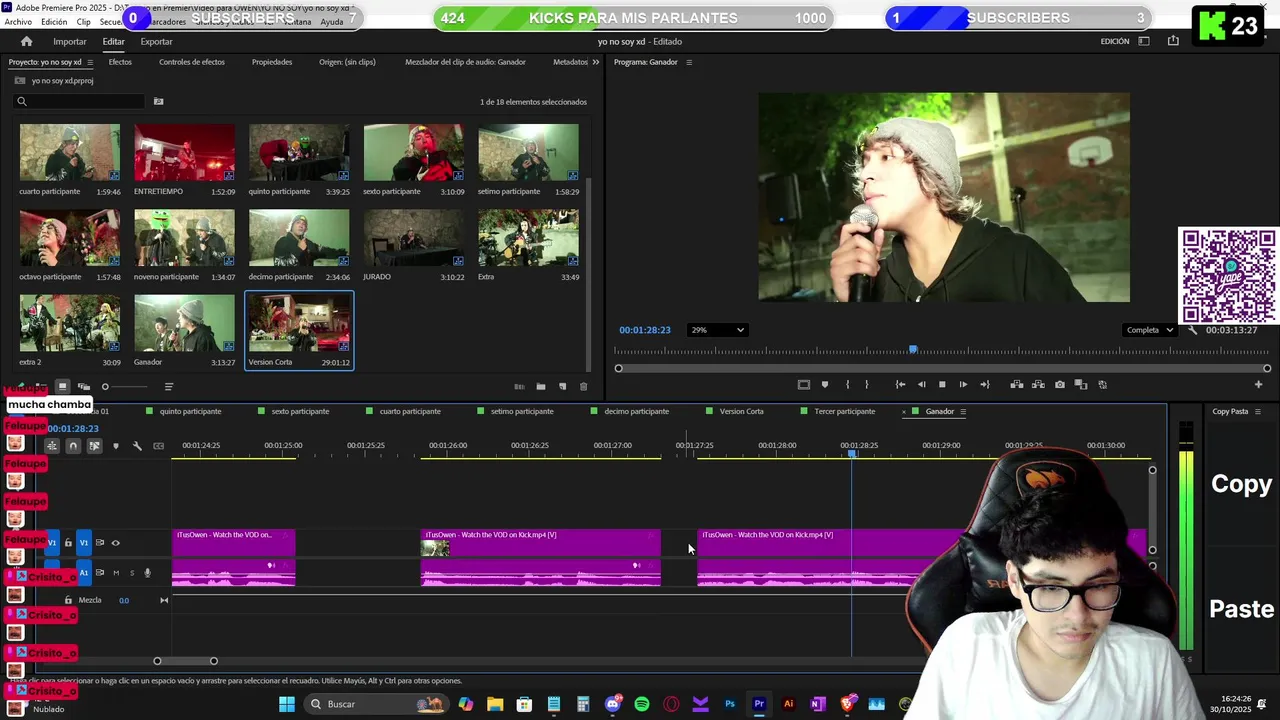The width and height of the screenshot is (1280, 720).
Task: Open Program monitor settings wrench
Action: pos(1192,330)
